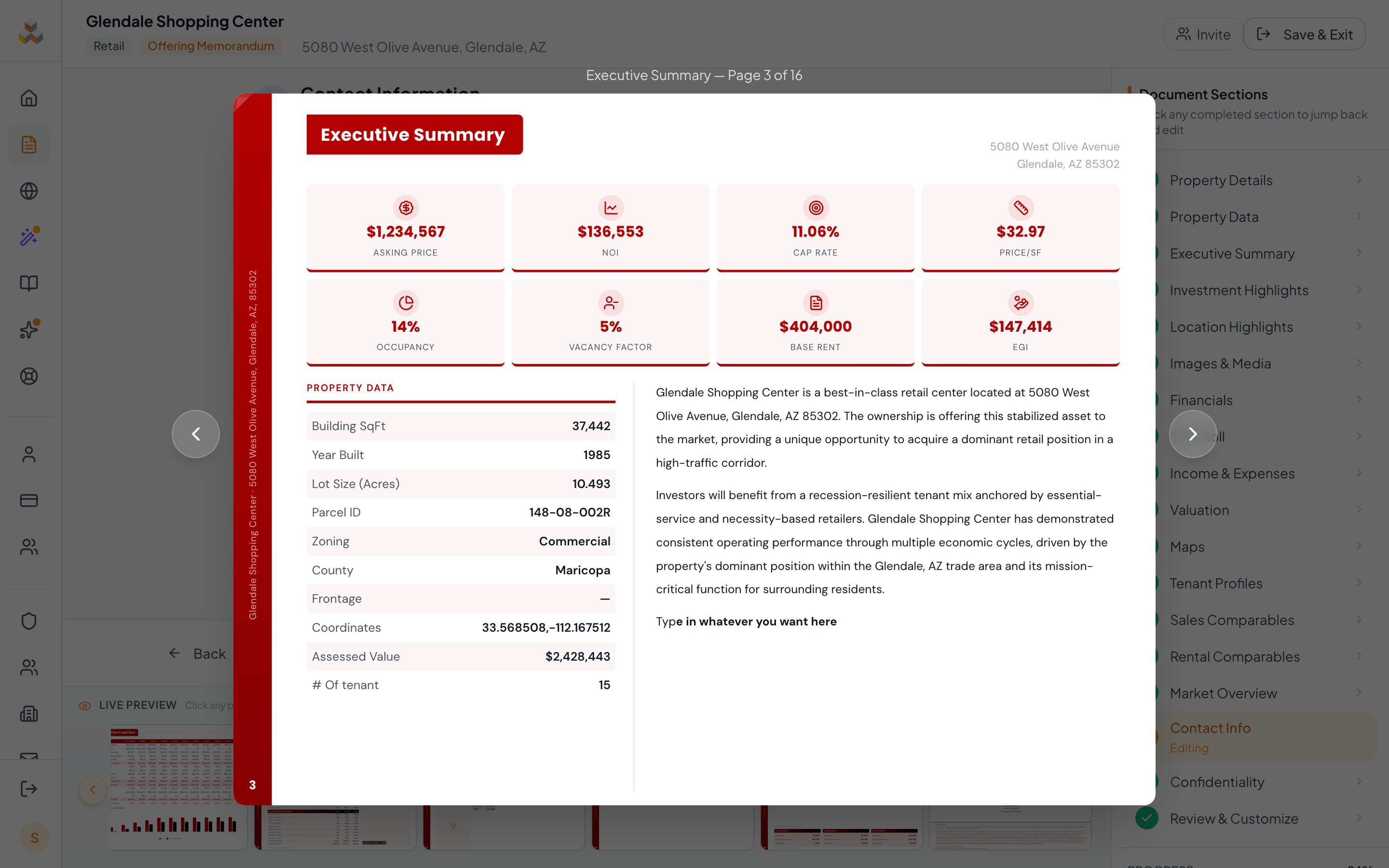Viewport: 1389px width, 868px height.
Task: Expand the Executive Summary section chevron
Action: (1359, 253)
